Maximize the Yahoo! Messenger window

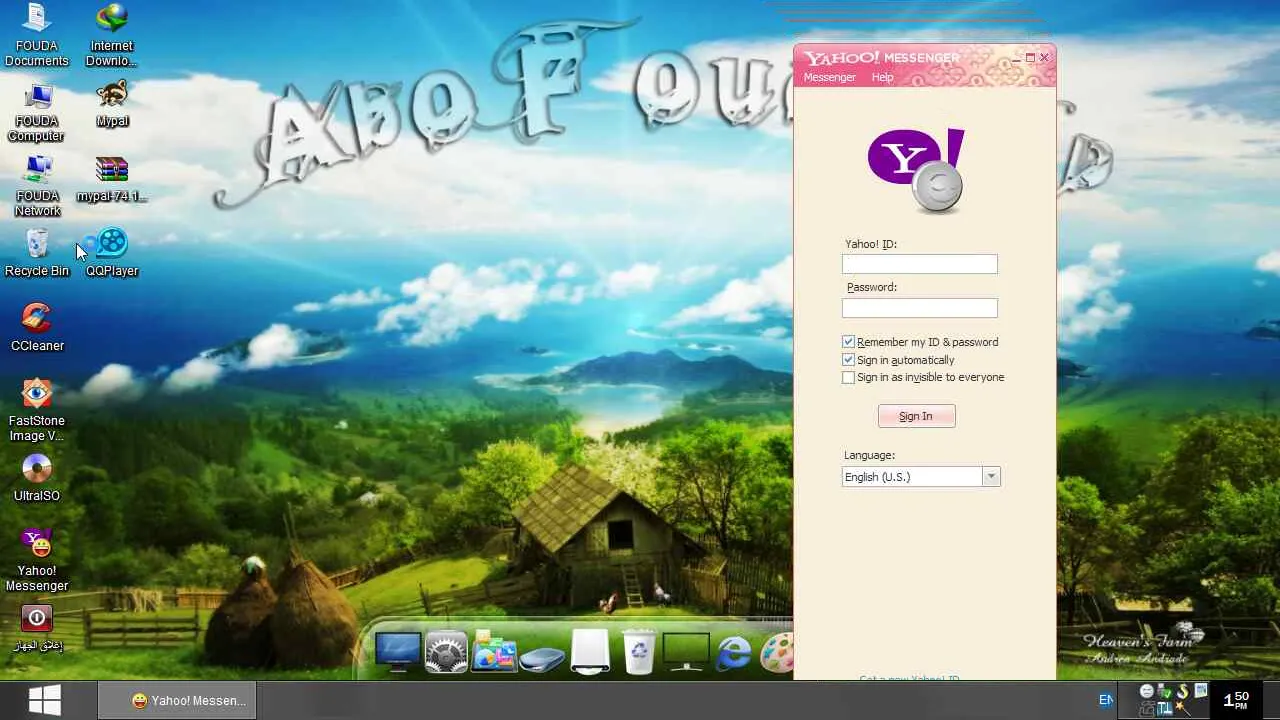pos(1030,58)
